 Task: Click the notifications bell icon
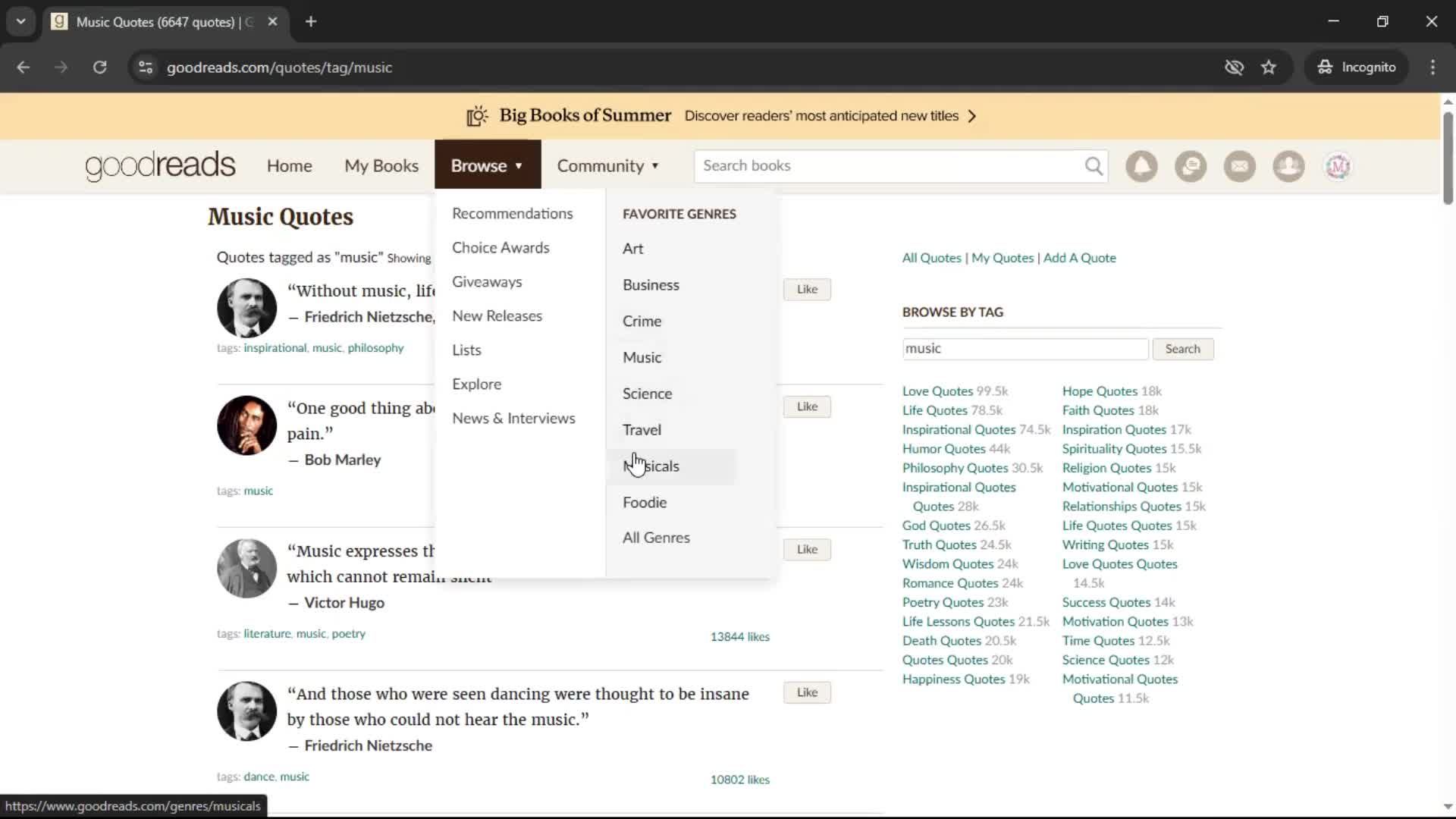point(1141,166)
